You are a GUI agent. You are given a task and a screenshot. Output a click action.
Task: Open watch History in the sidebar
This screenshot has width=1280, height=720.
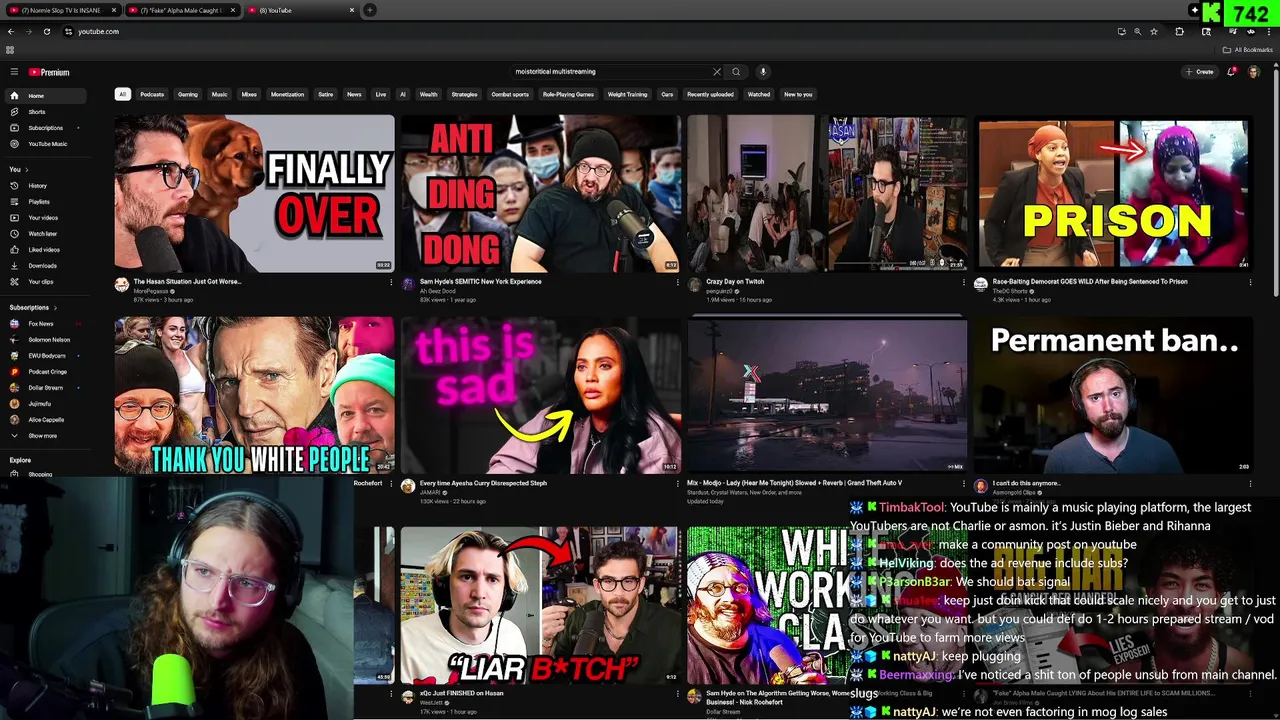[x=45, y=186]
